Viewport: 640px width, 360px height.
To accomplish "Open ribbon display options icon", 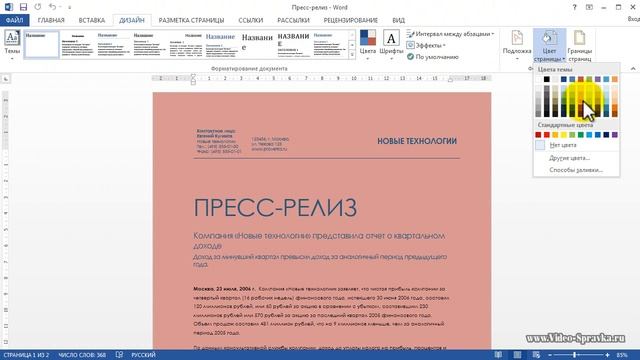I will point(589,7).
